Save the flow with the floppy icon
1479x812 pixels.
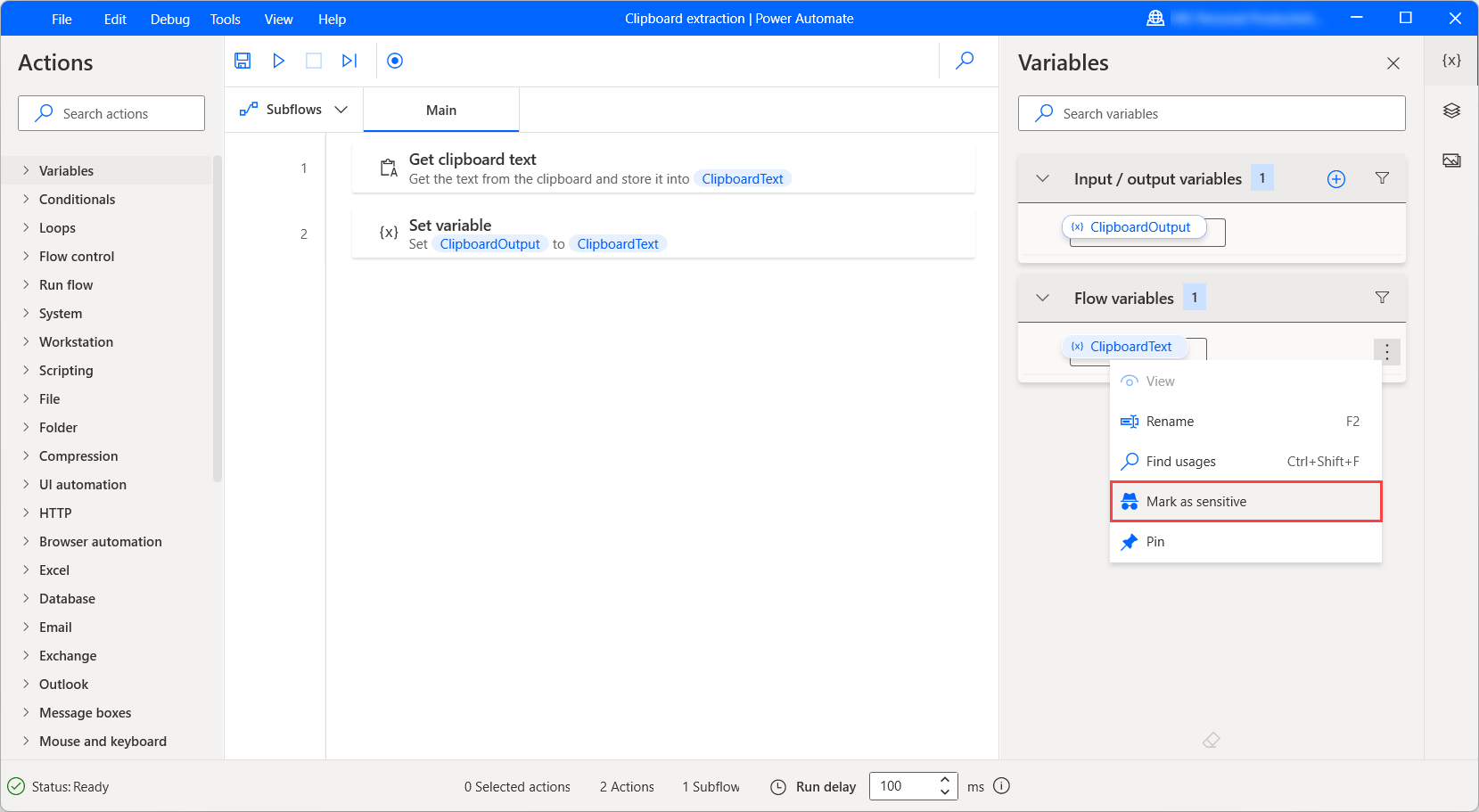pyautogui.click(x=242, y=61)
